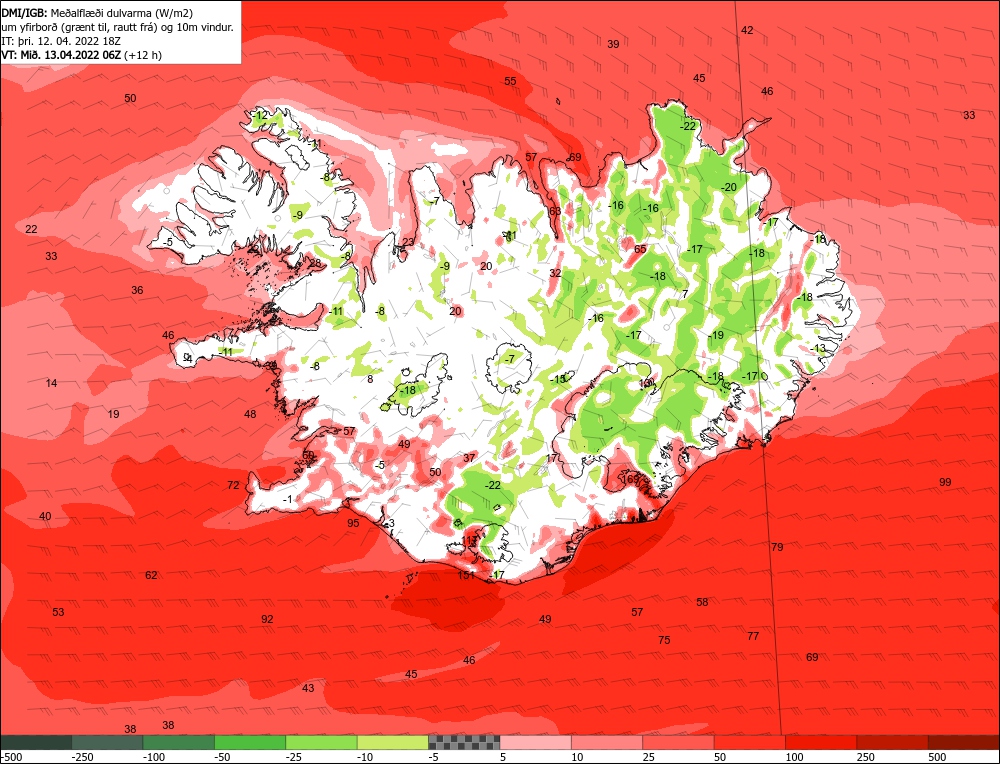This screenshot has height=764, width=1000.
Task: Click the map value '-12' in the Westfjords
Action: point(260,115)
